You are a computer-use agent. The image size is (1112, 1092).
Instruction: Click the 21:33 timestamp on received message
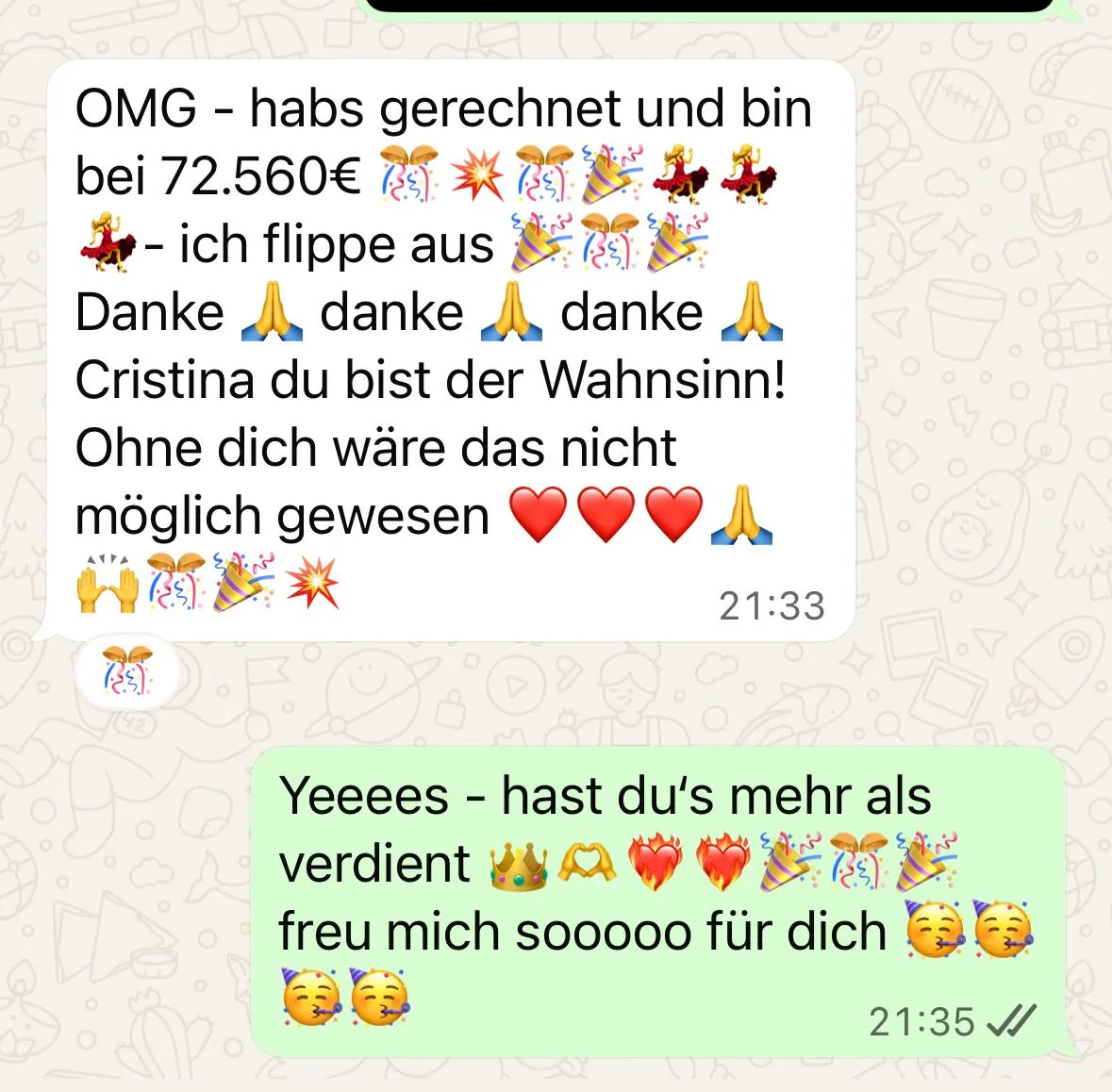772,606
